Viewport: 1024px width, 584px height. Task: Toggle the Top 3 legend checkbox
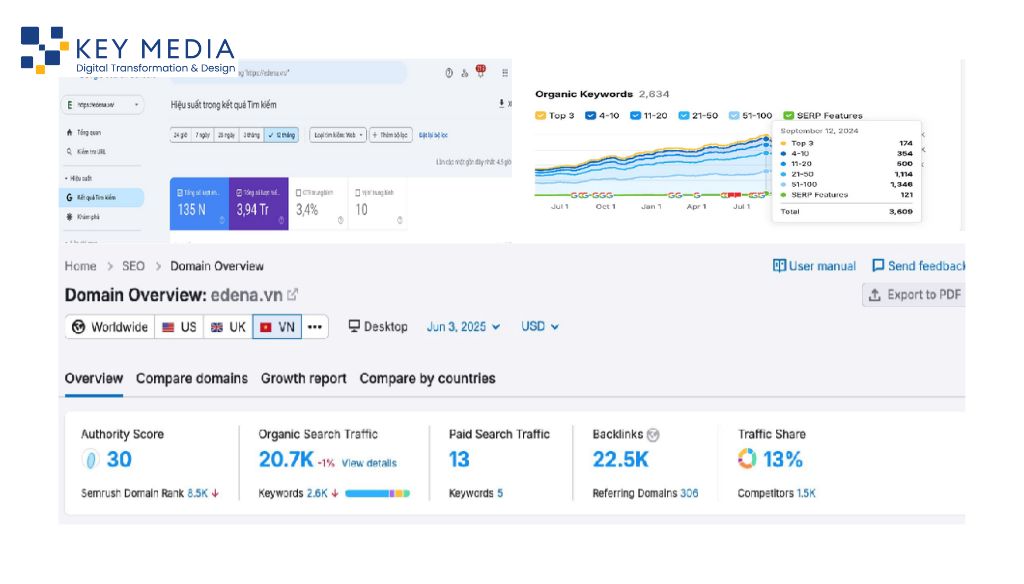pos(540,116)
